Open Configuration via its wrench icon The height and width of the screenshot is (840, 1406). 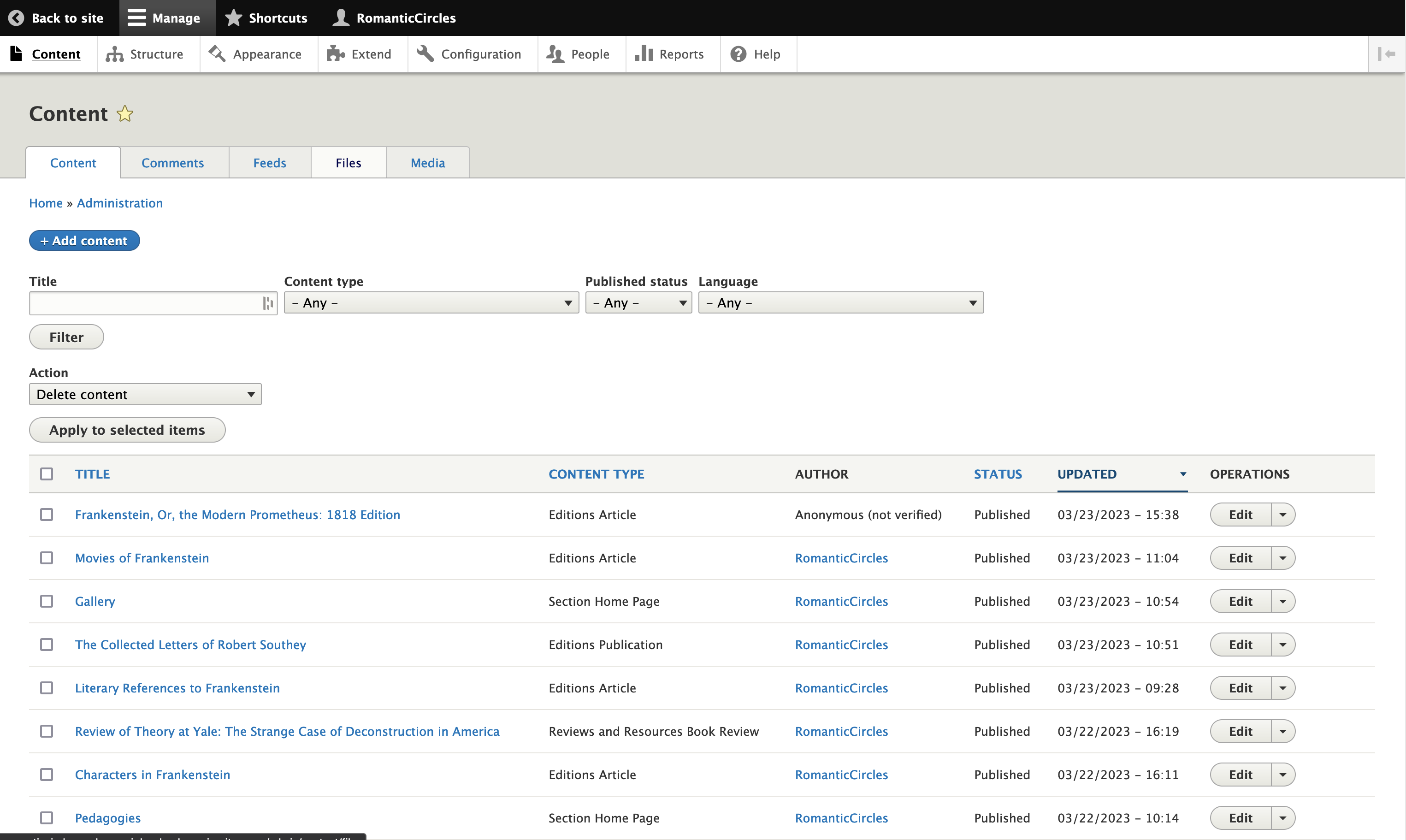[425, 54]
